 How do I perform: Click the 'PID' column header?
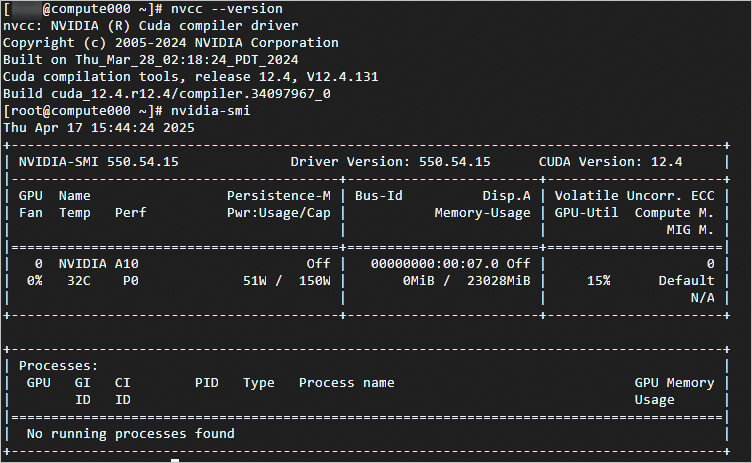[x=207, y=383]
